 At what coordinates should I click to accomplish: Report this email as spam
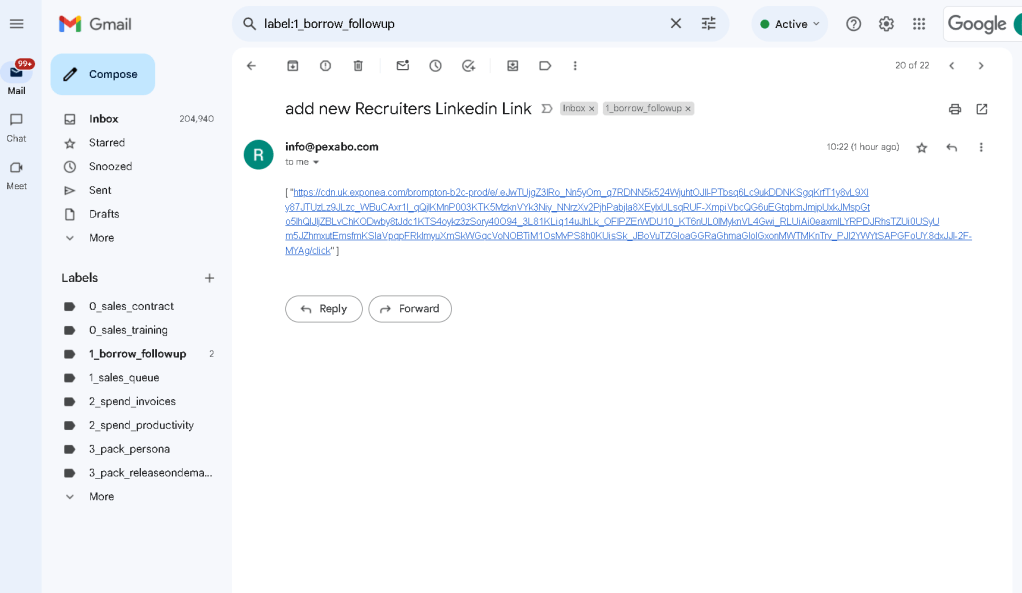pyautogui.click(x=325, y=66)
